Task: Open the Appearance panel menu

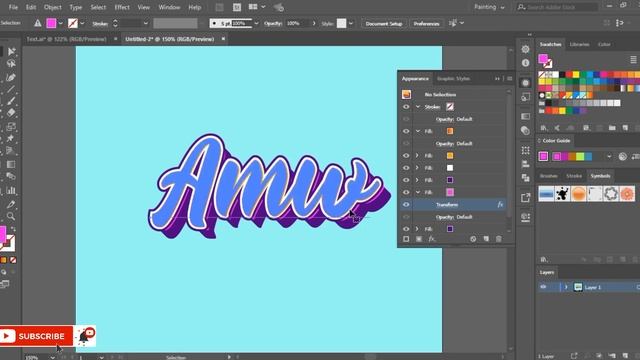Action: pos(510,79)
